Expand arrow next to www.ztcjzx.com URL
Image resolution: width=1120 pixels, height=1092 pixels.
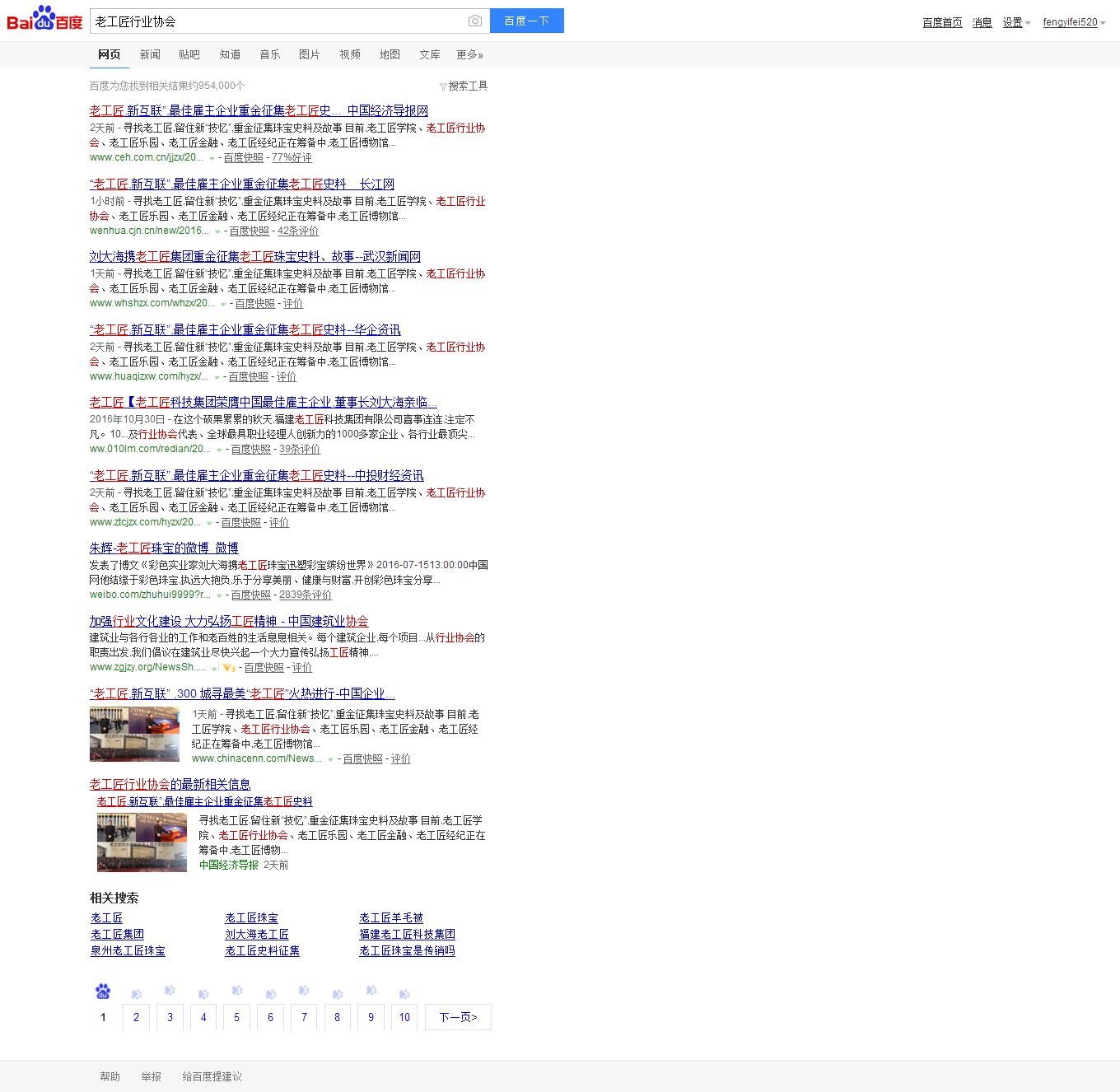pos(209,523)
